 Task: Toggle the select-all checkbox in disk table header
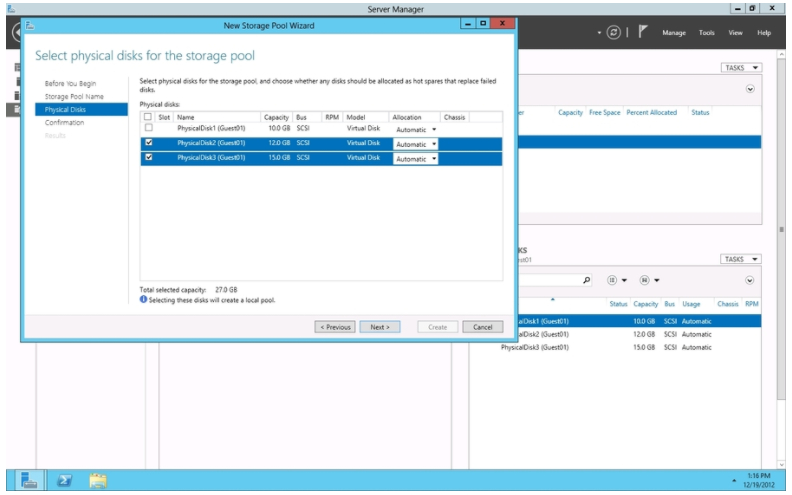click(x=147, y=117)
